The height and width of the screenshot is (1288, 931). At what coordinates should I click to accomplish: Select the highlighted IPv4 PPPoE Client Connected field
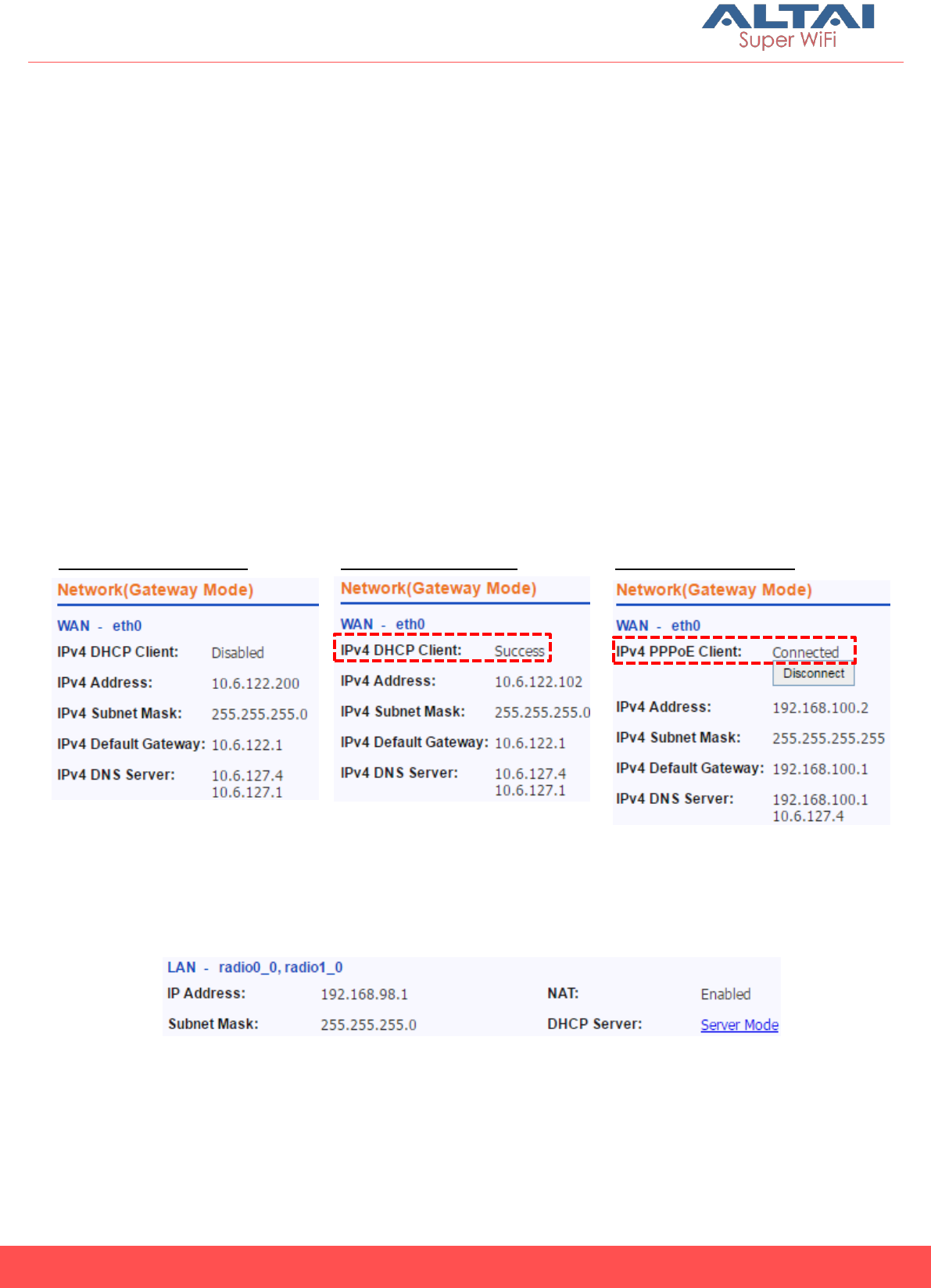coord(735,651)
